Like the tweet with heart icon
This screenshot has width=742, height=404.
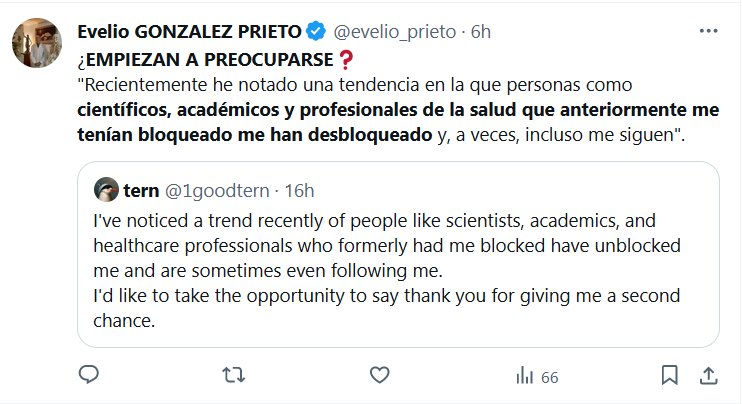tap(378, 376)
